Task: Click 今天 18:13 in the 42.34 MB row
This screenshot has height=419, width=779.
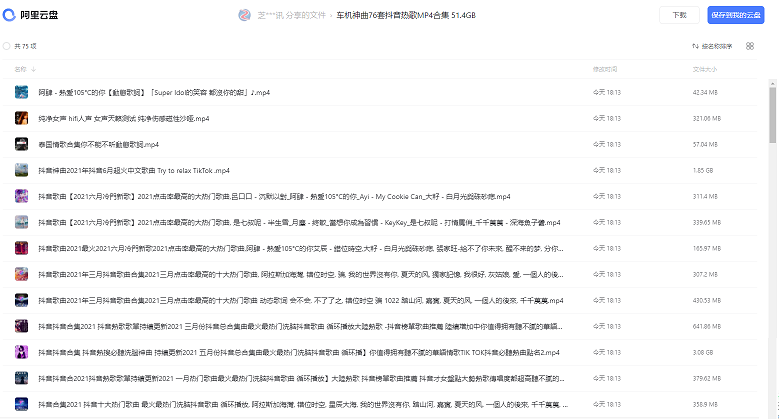Action: (607, 92)
